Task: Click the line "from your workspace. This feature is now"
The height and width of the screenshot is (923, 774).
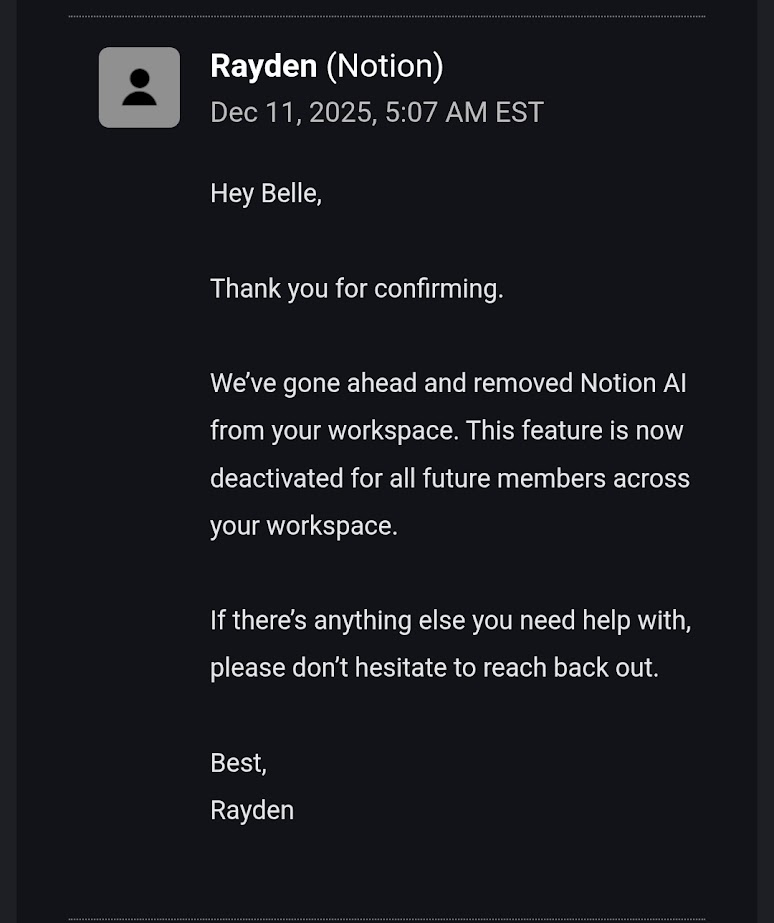Action: pos(446,431)
